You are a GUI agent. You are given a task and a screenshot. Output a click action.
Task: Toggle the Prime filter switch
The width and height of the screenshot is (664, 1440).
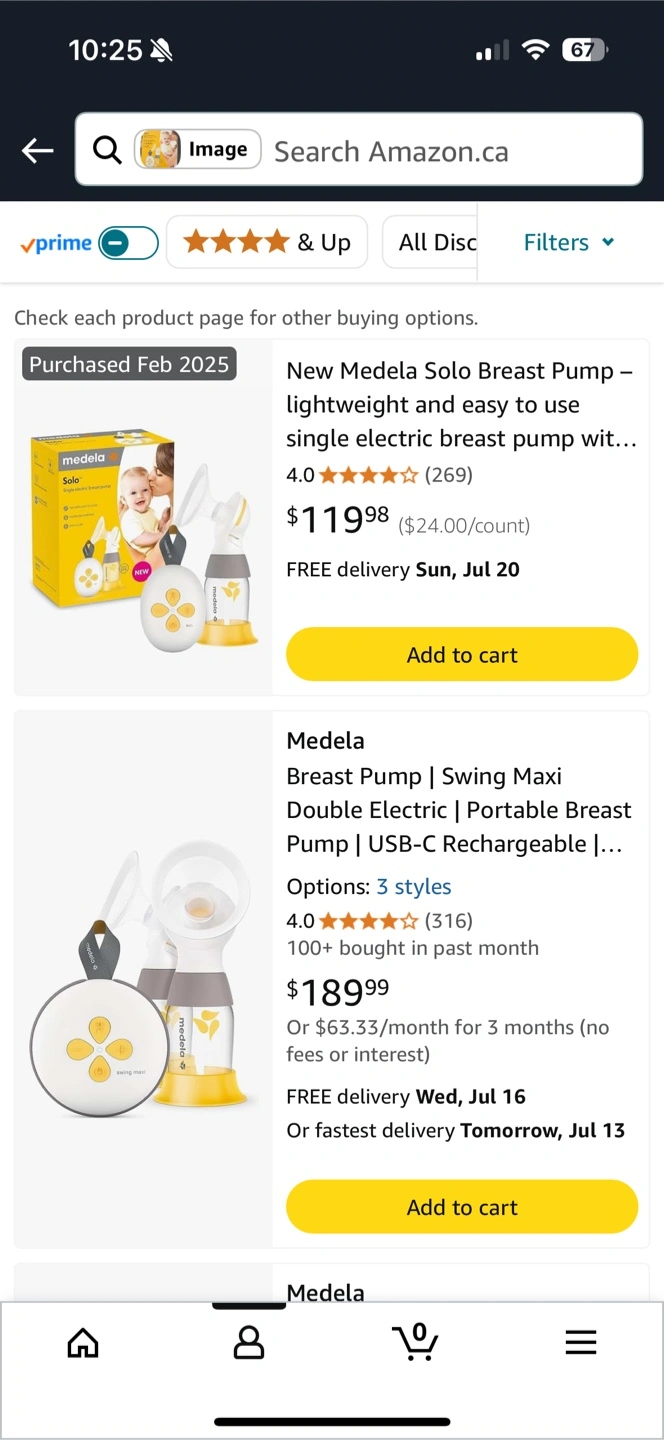128,243
